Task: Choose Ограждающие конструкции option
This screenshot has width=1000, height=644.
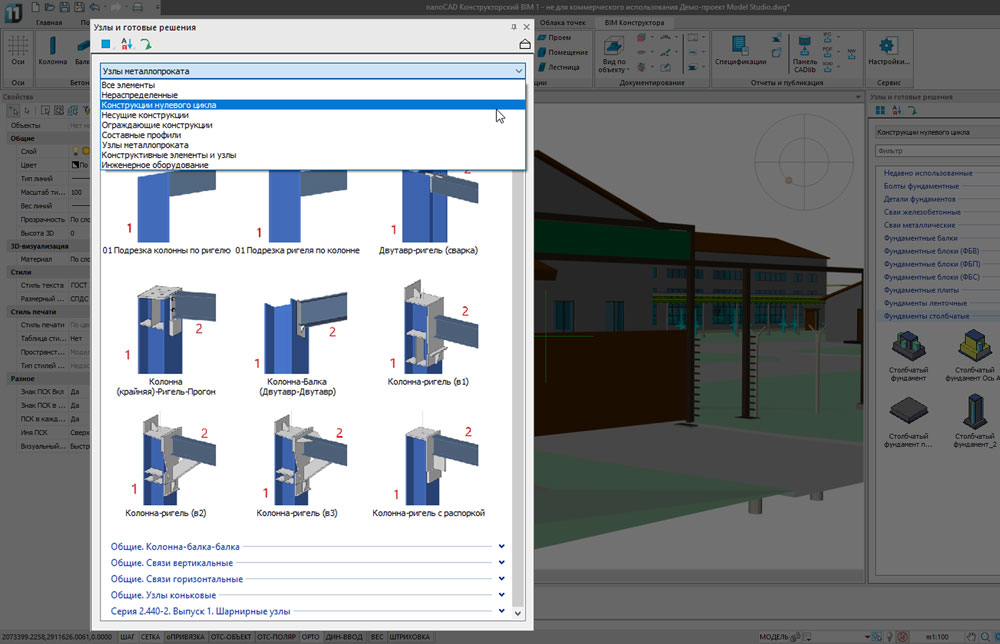Action: 312,125
